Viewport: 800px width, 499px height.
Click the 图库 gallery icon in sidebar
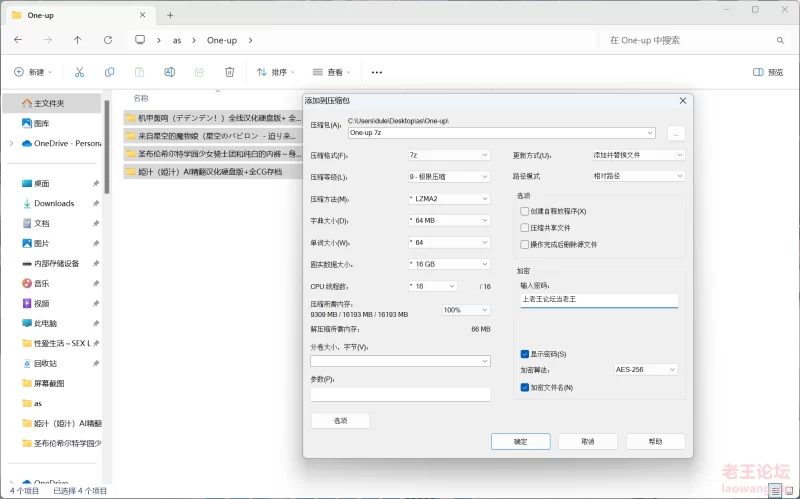(x=27, y=123)
